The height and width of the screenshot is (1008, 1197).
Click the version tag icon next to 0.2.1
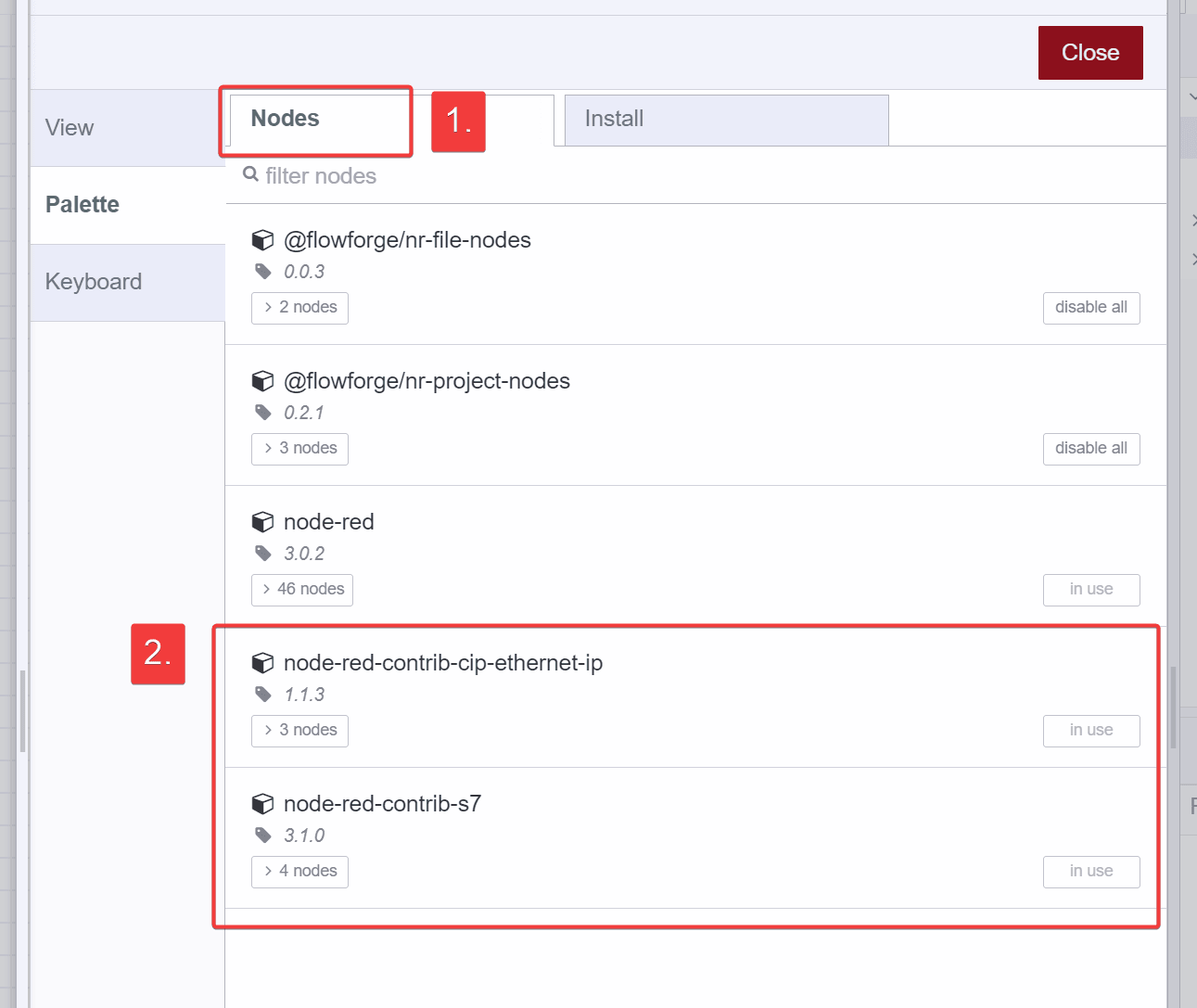(262, 412)
